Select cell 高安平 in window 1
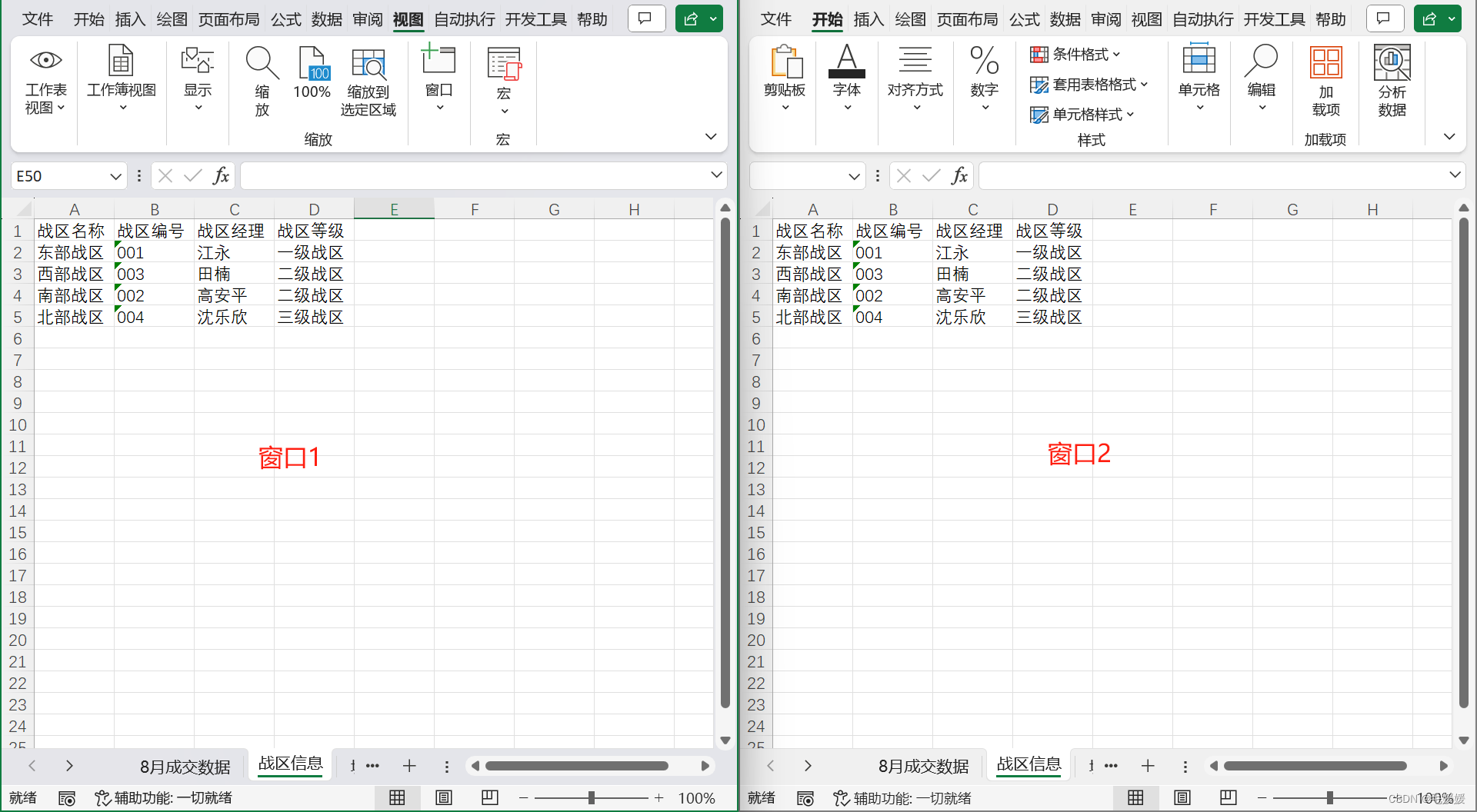The image size is (1477, 812). point(234,296)
